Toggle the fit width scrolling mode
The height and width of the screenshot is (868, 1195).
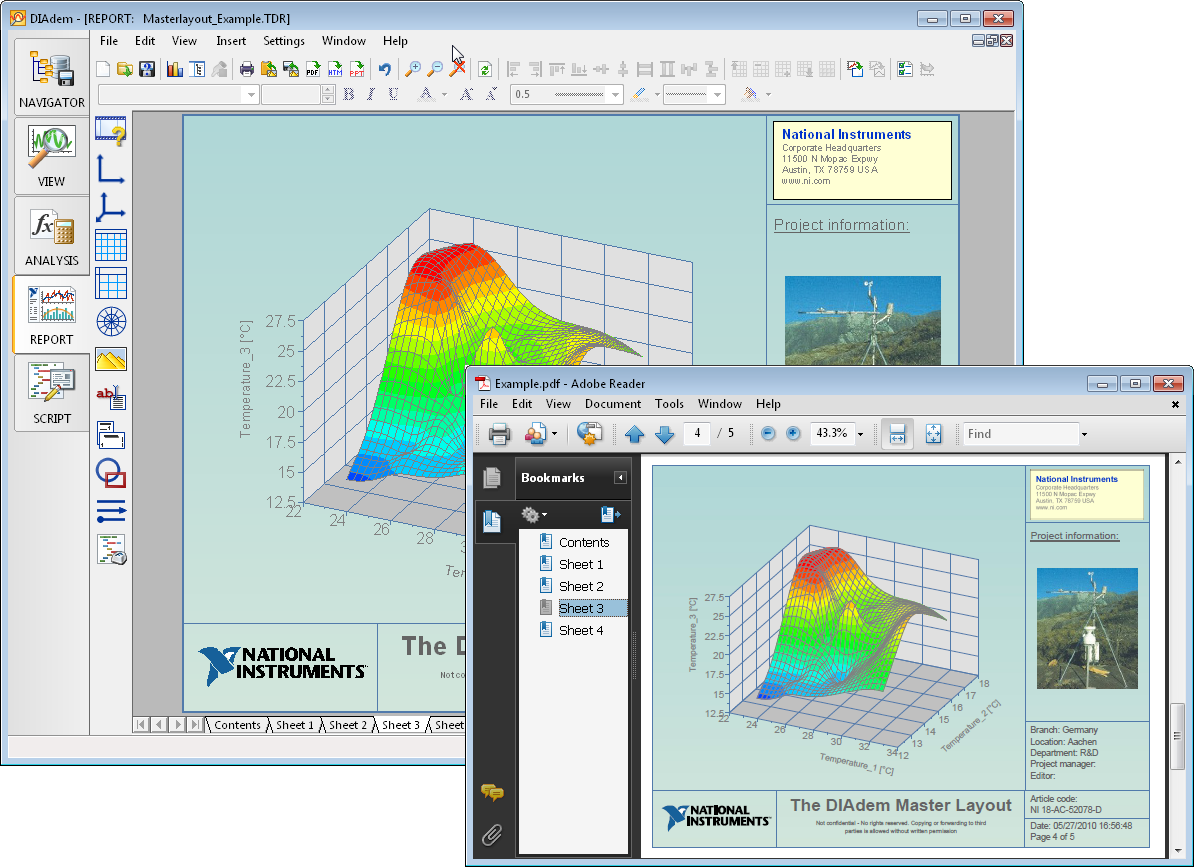point(896,434)
